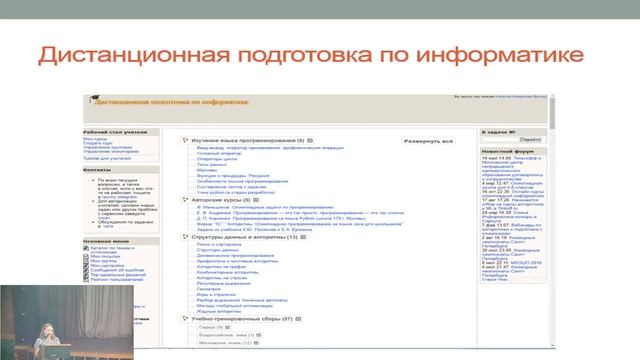The image size is (640, 360).
Task: Open "Рейтинг пользователей" menu item
Action: pos(117,280)
